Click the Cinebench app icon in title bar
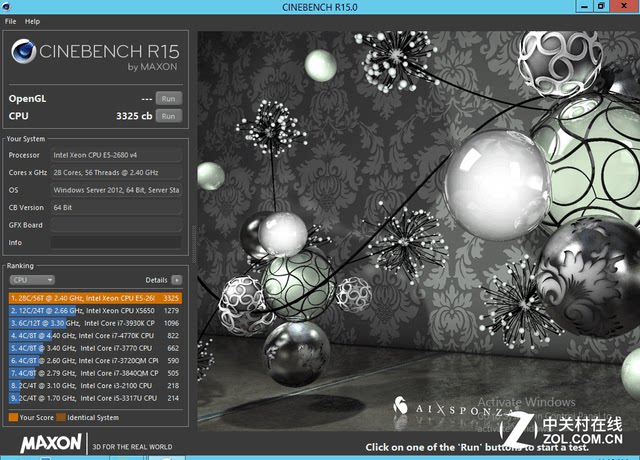 point(6,7)
